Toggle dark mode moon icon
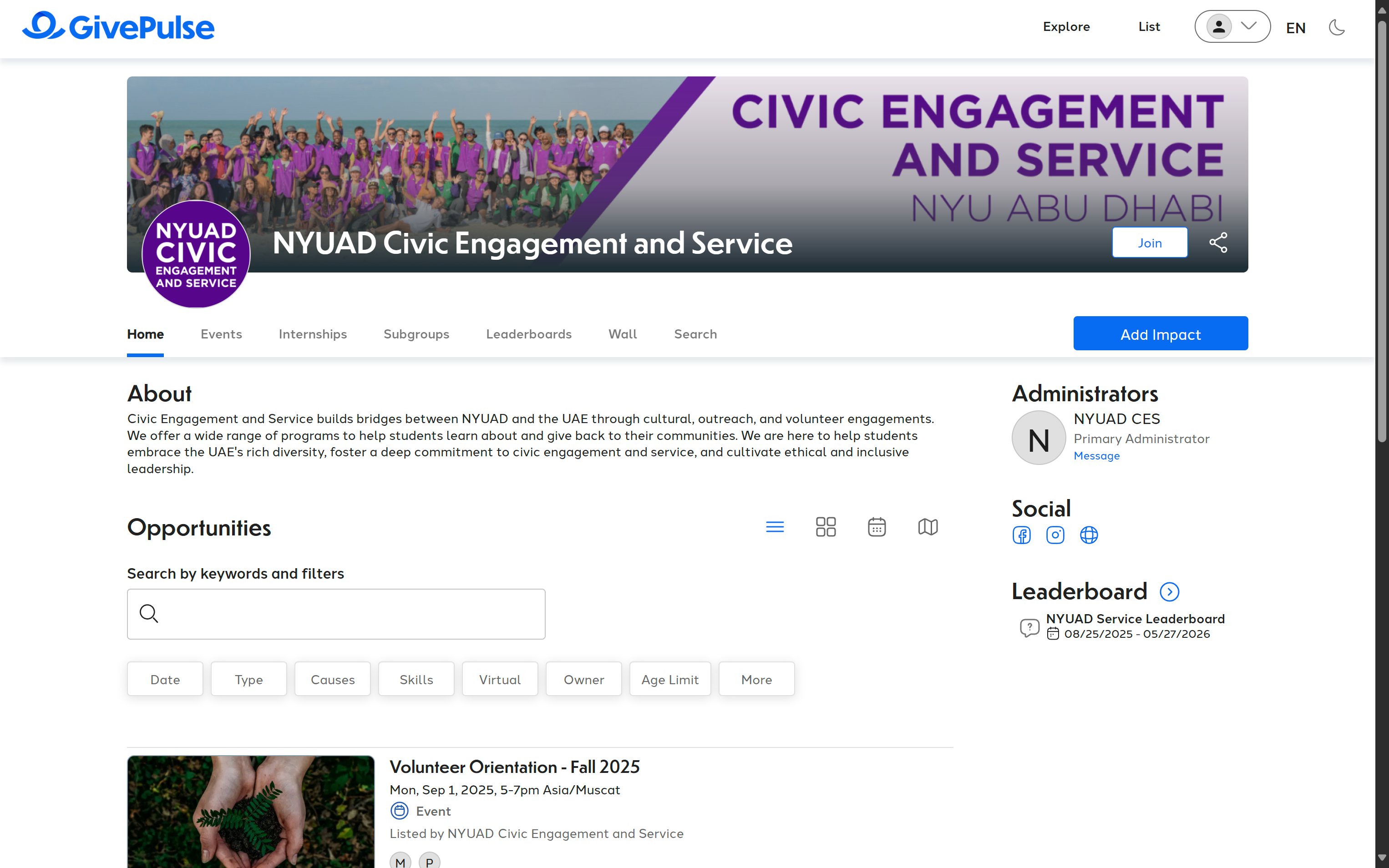 pyautogui.click(x=1337, y=27)
